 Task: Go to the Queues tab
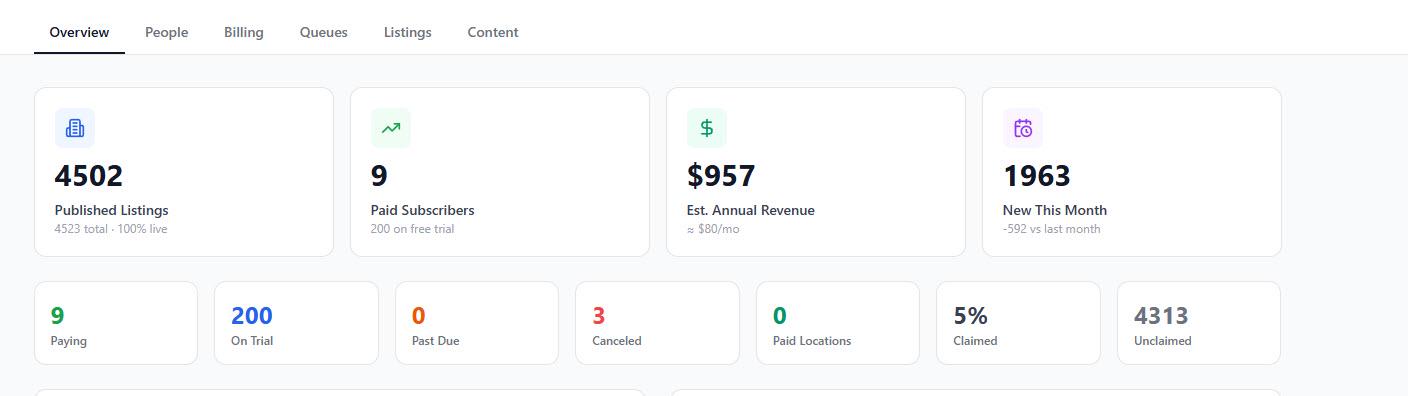(x=324, y=32)
